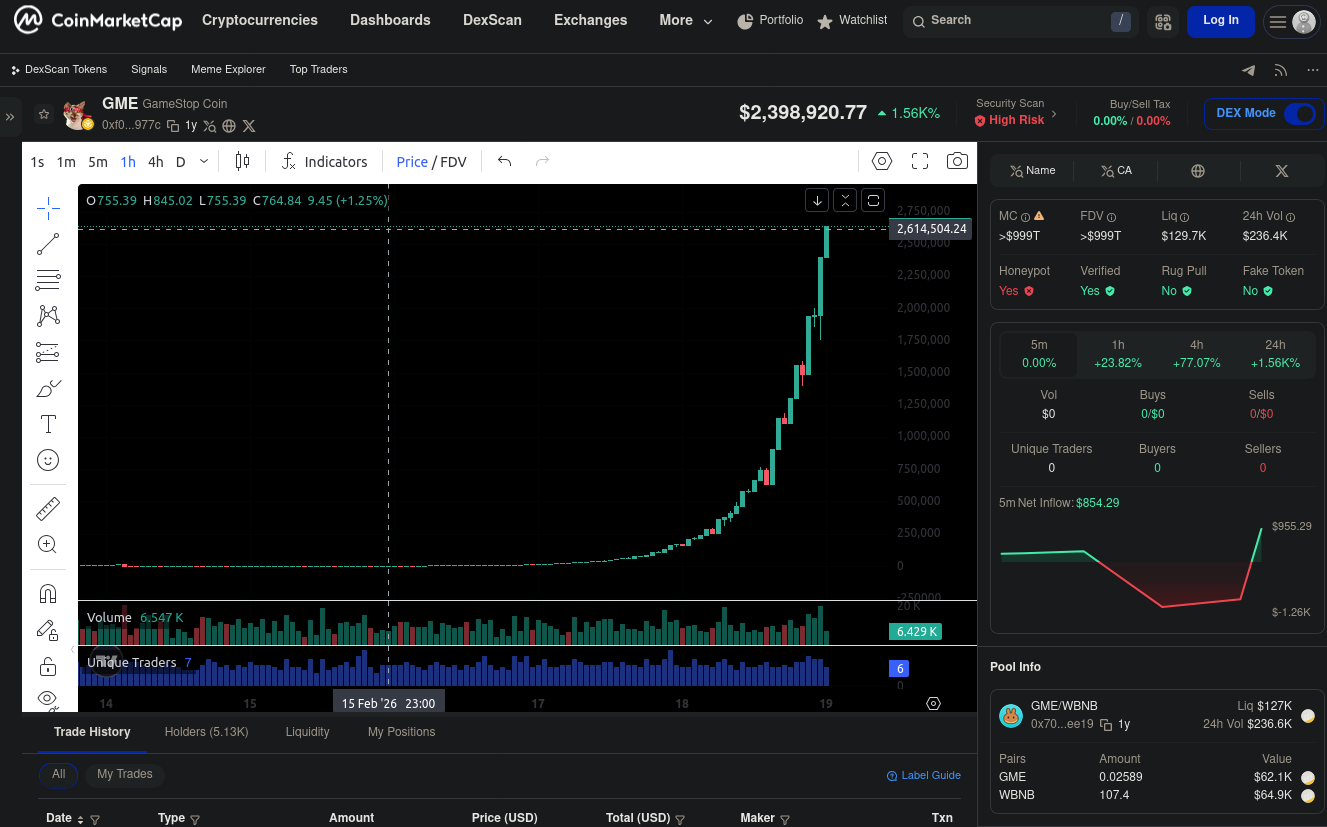Filter trades to All

[x=59, y=774]
